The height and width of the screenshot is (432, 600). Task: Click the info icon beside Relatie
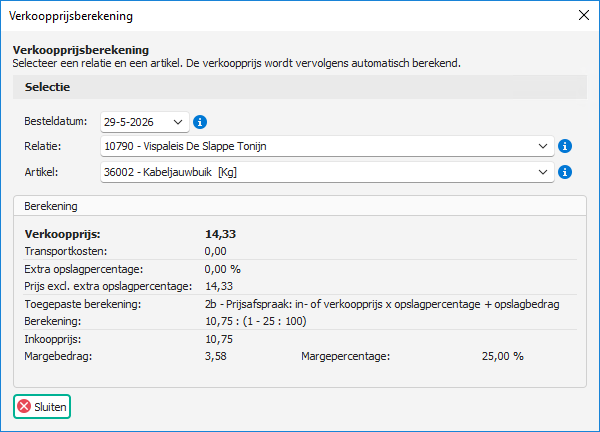click(x=565, y=146)
